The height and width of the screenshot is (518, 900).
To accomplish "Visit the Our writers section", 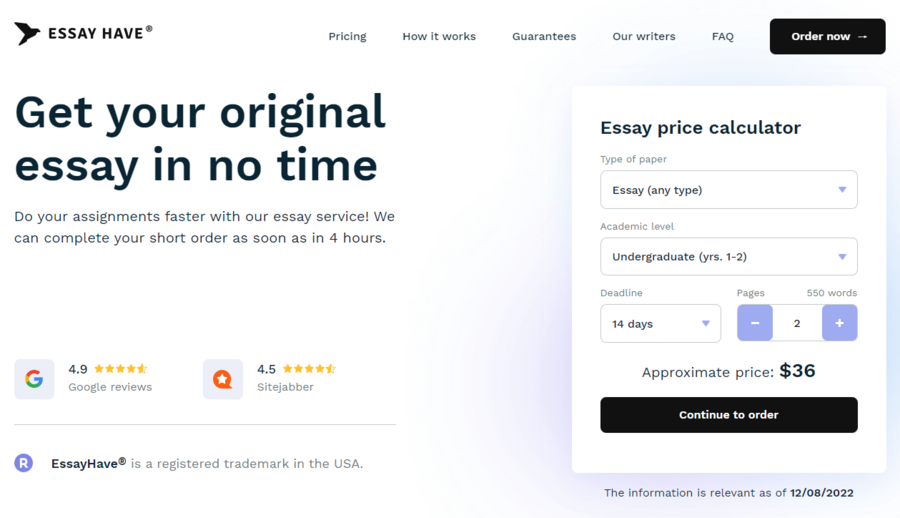I will 644,36.
